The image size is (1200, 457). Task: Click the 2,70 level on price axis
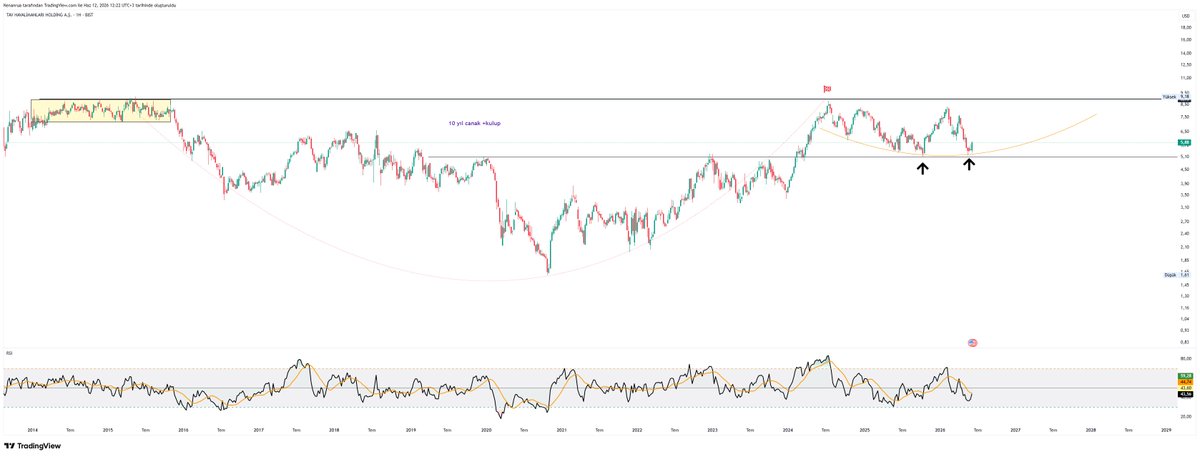click(1184, 221)
